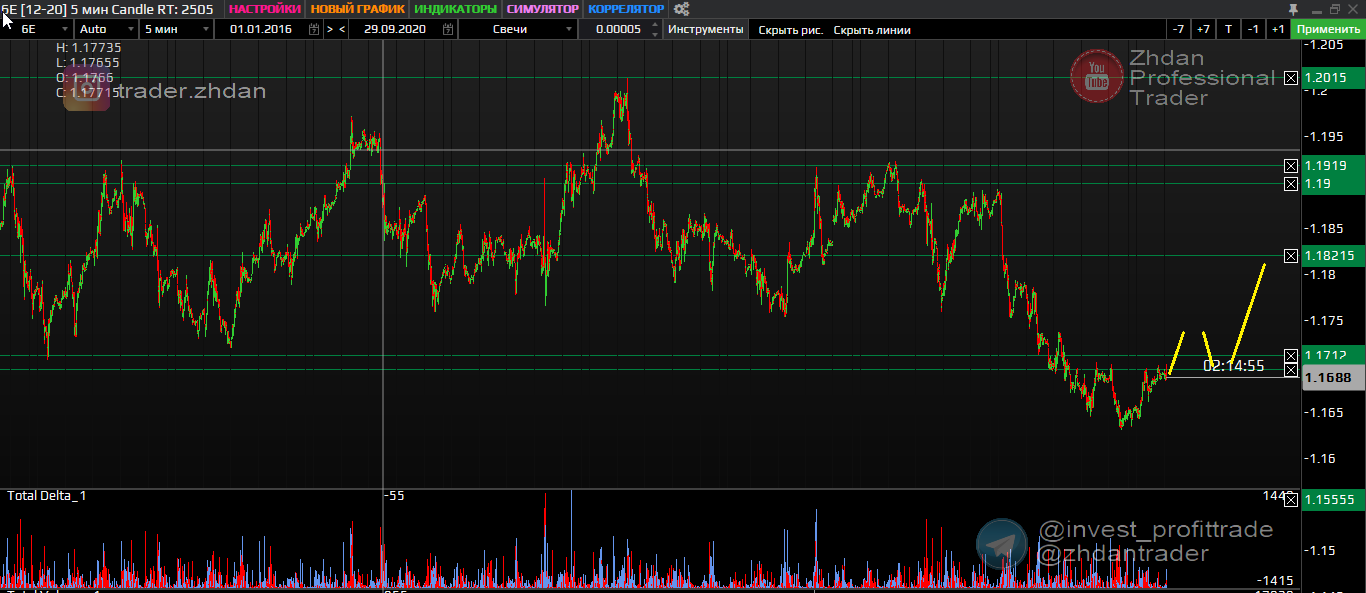The width and height of the screenshot is (1366, 593).
Task: Remove the 1.2015 level line
Action: click(1291, 78)
